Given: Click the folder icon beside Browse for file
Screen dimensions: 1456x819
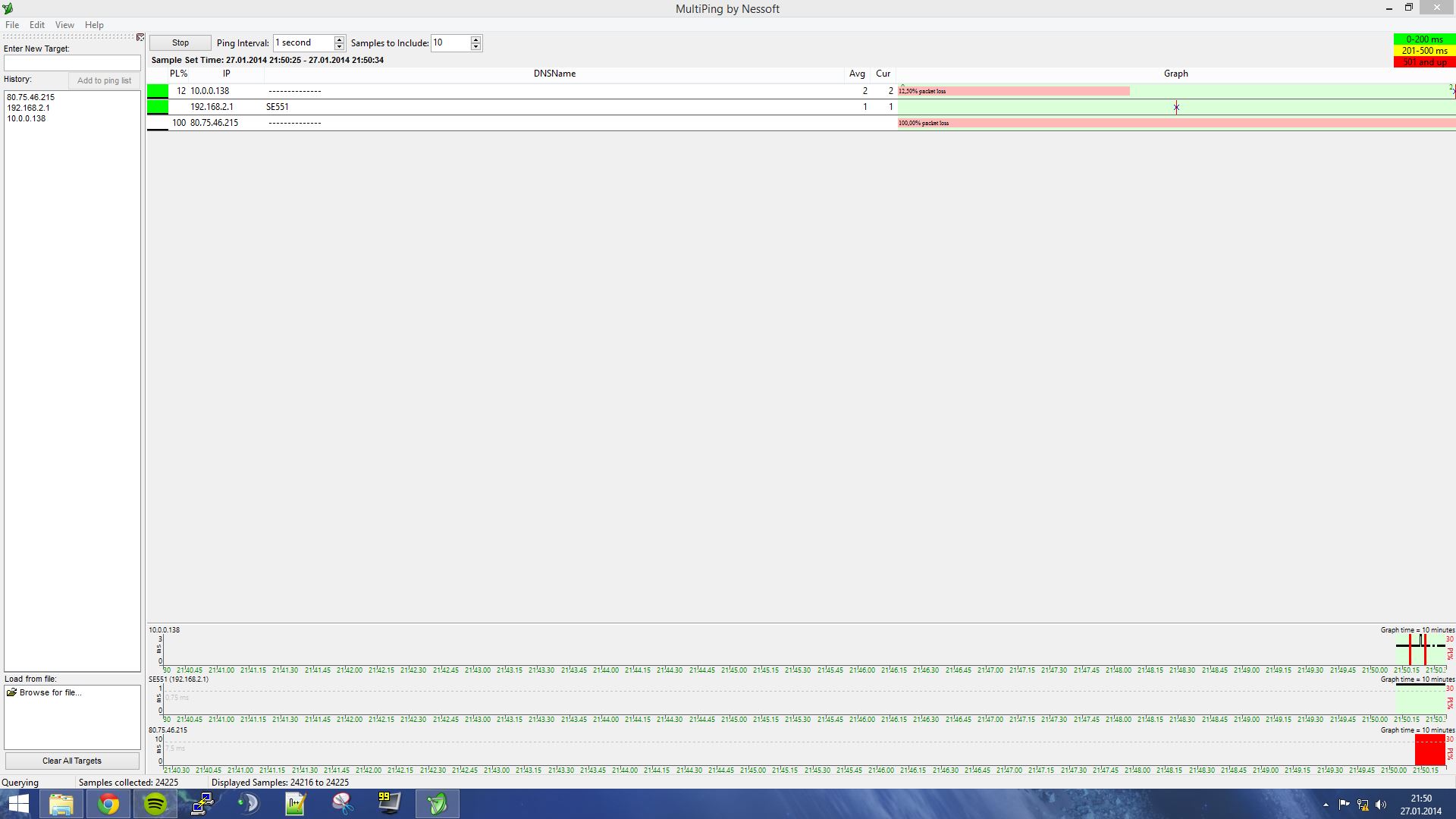Looking at the screenshot, I should [11, 692].
